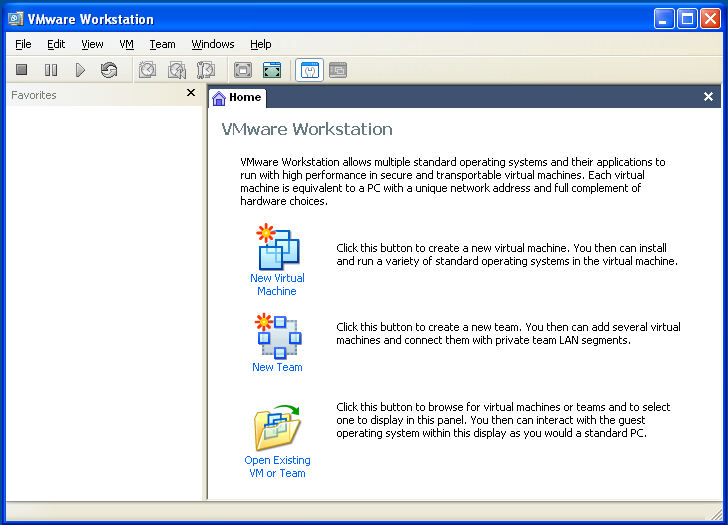The height and width of the screenshot is (525, 728).
Task: Click the New Virtual Machine link text
Action: point(277,285)
